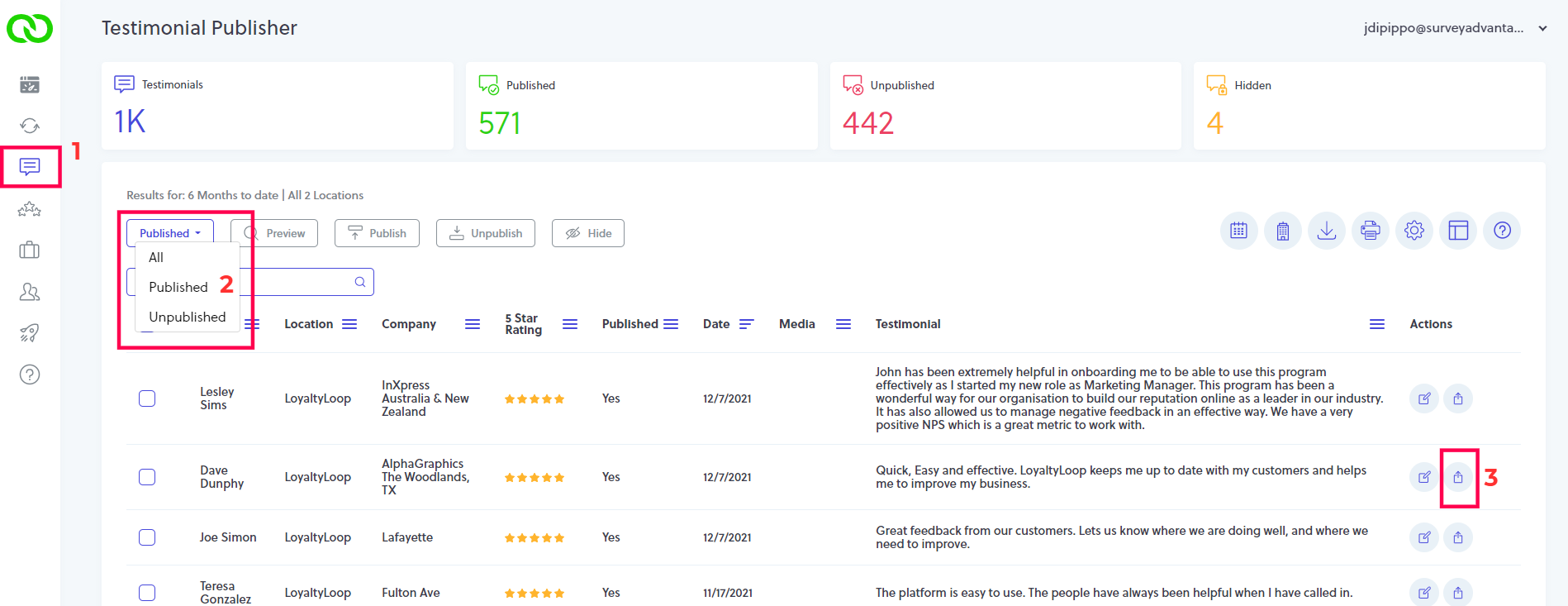
Task: Click the Unpublish button
Action: tap(486, 233)
